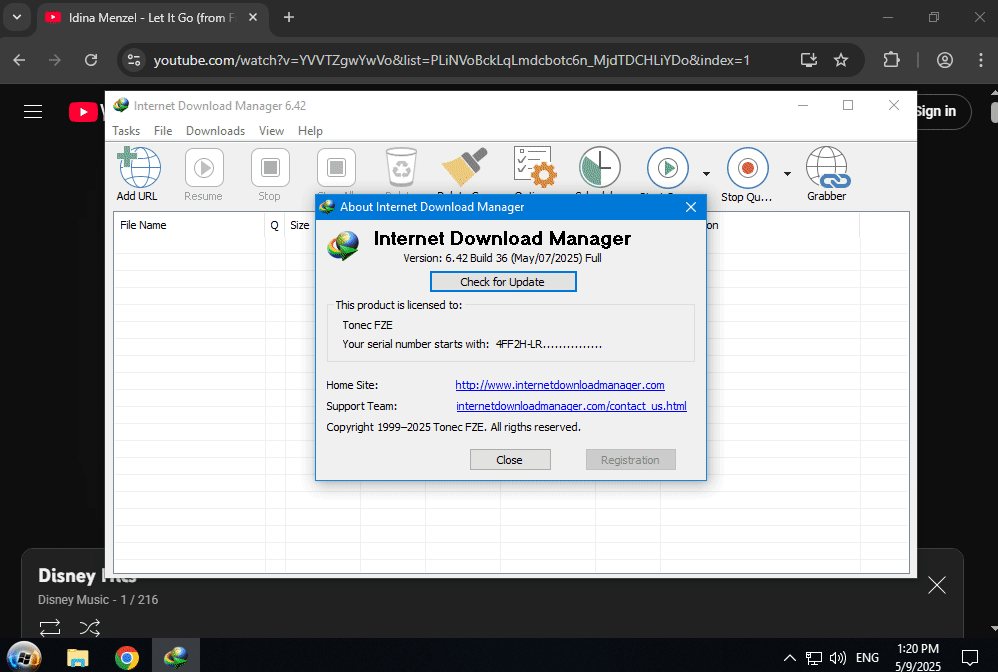Open the Tasks menu in IDM
Viewport: 998px width, 672px height.
tap(126, 130)
